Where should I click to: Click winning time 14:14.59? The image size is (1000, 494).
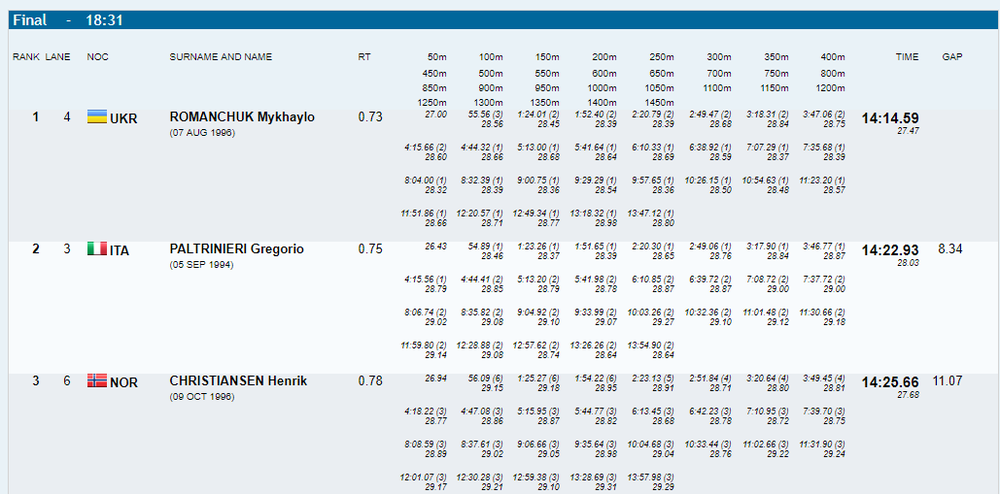(890, 118)
